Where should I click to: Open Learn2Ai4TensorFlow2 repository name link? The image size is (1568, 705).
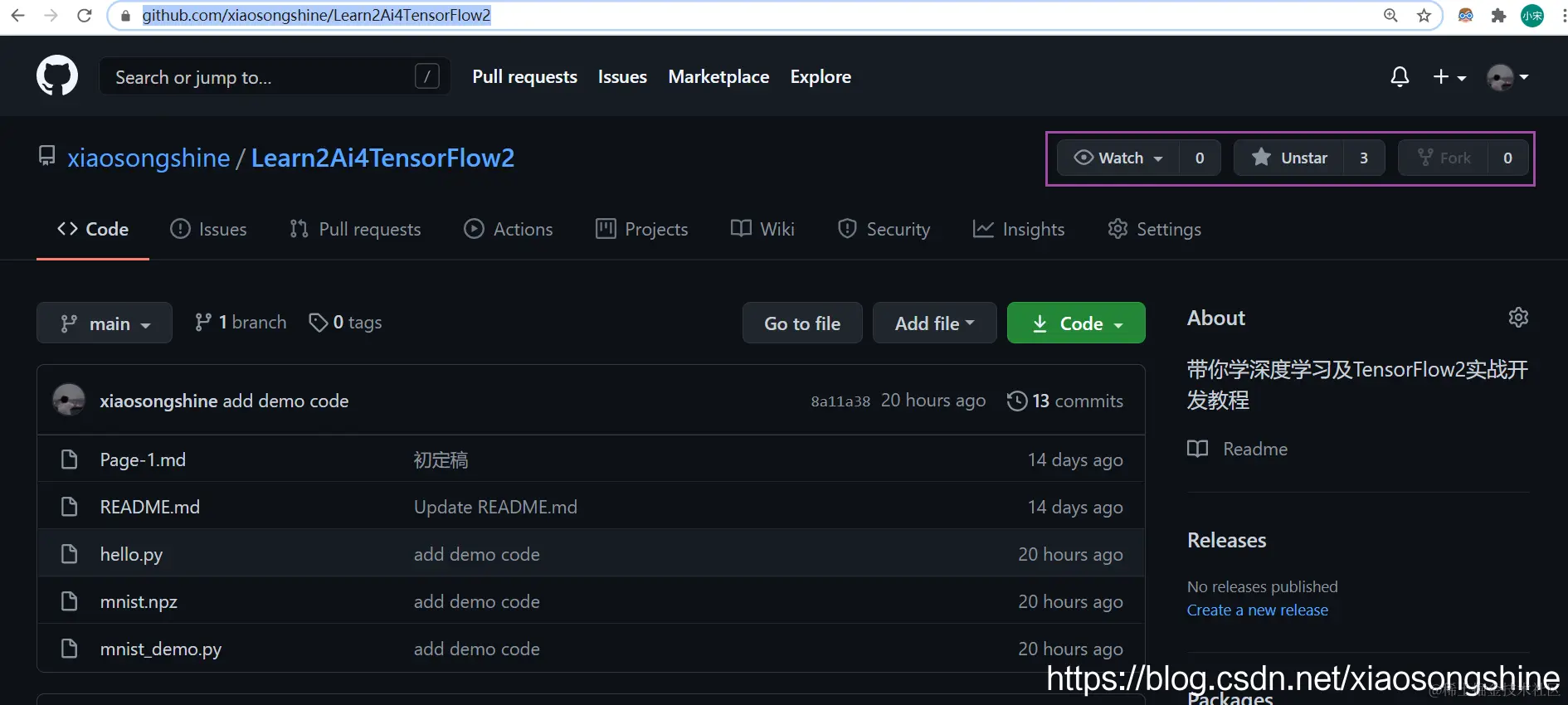382,158
